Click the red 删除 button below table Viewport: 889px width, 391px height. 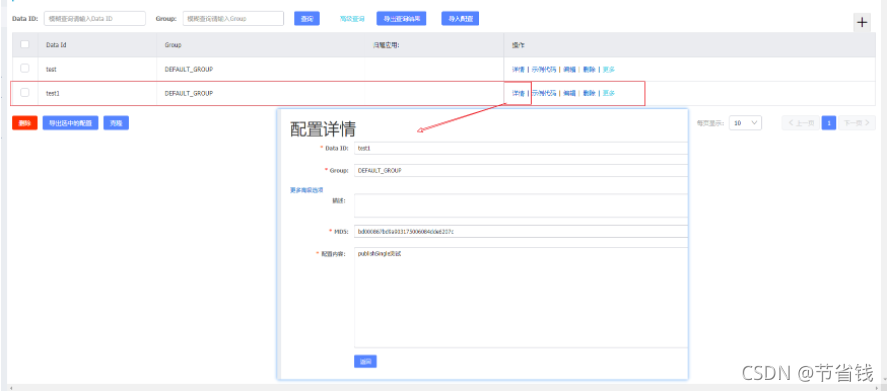pyautogui.click(x=24, y=123)
